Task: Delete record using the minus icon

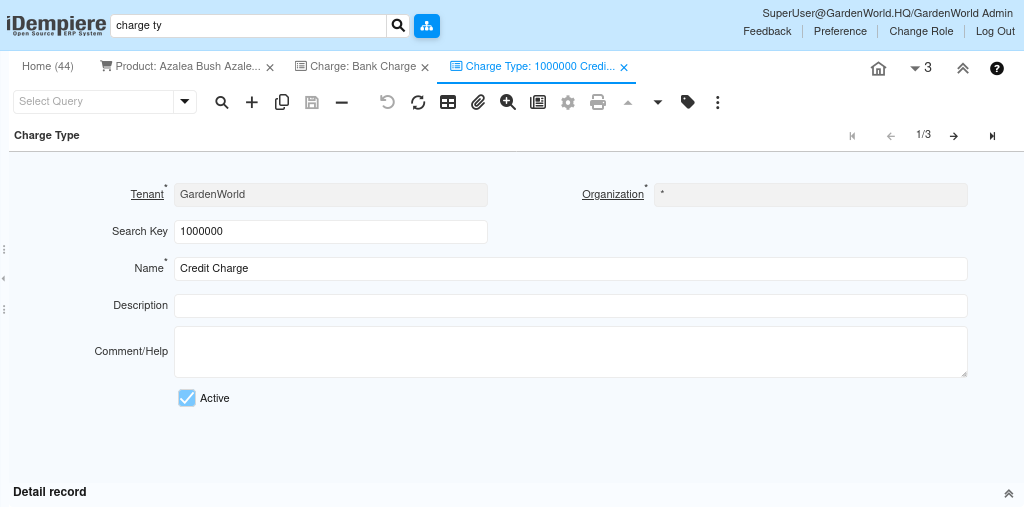Action: 342,102
